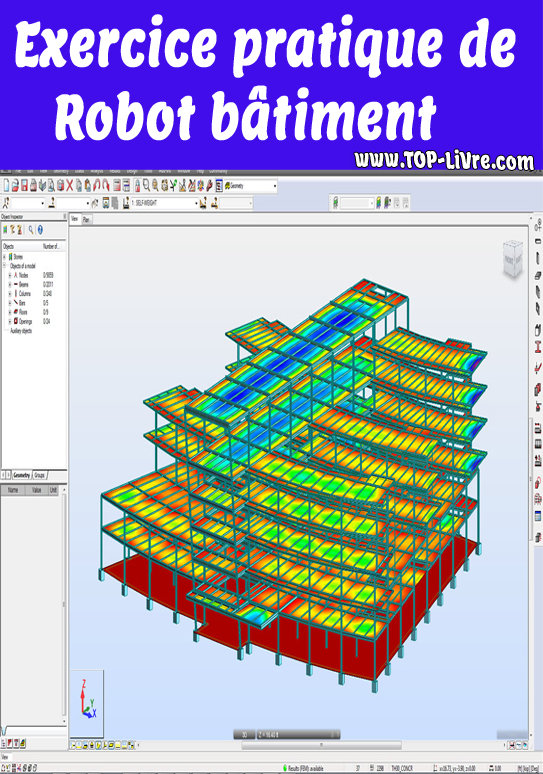Collapse the Objects of a model node
The image size is (543, 774).
click(4, 266)
